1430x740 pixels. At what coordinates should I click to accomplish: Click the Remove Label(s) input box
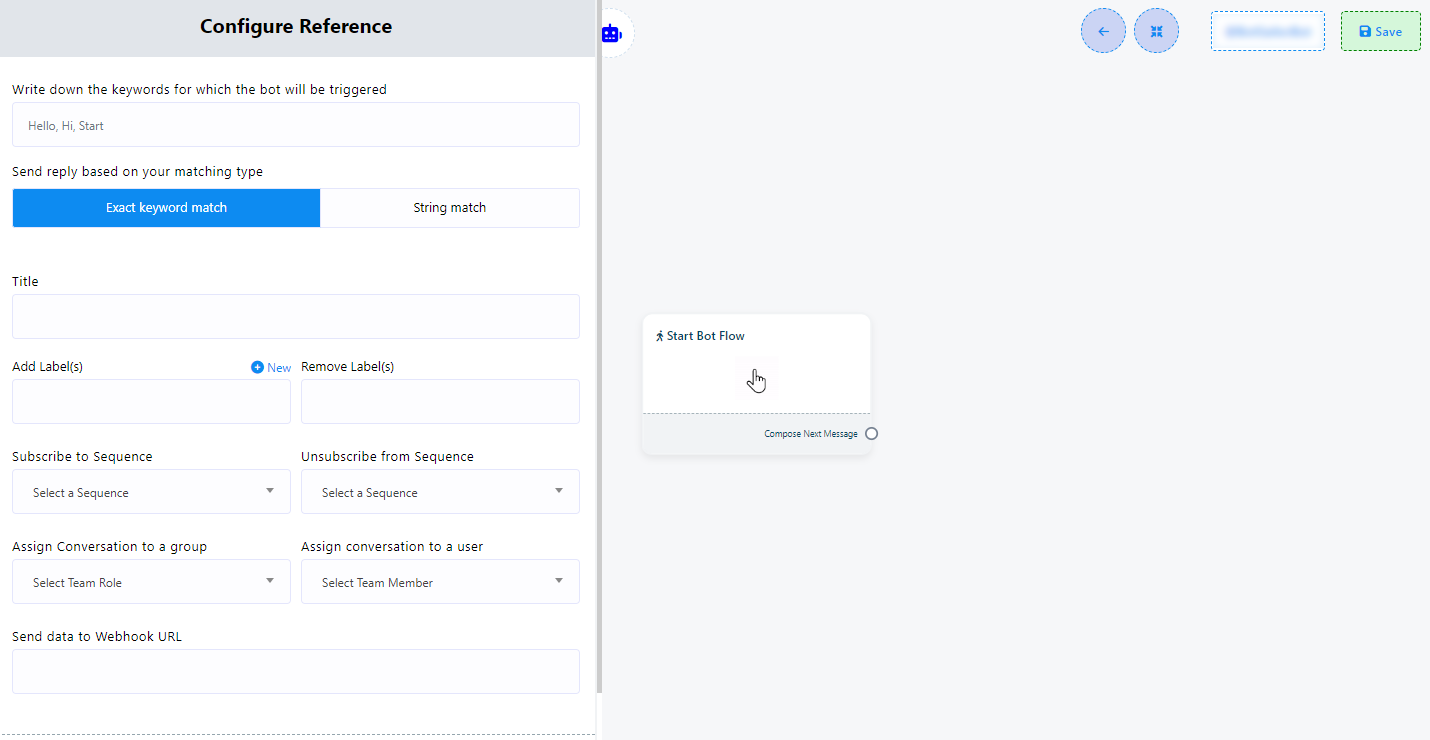(440, 401)
